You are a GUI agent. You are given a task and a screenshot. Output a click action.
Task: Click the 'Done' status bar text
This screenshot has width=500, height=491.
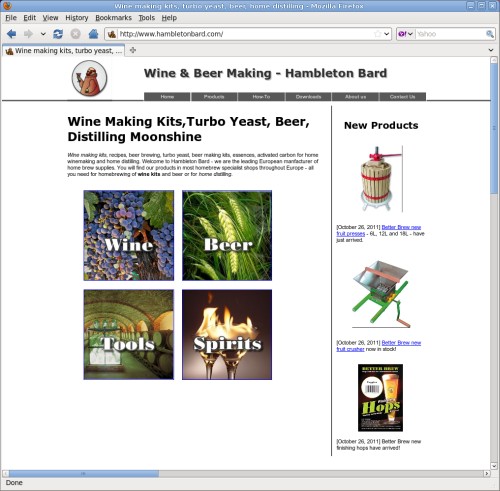coord(14,483)
